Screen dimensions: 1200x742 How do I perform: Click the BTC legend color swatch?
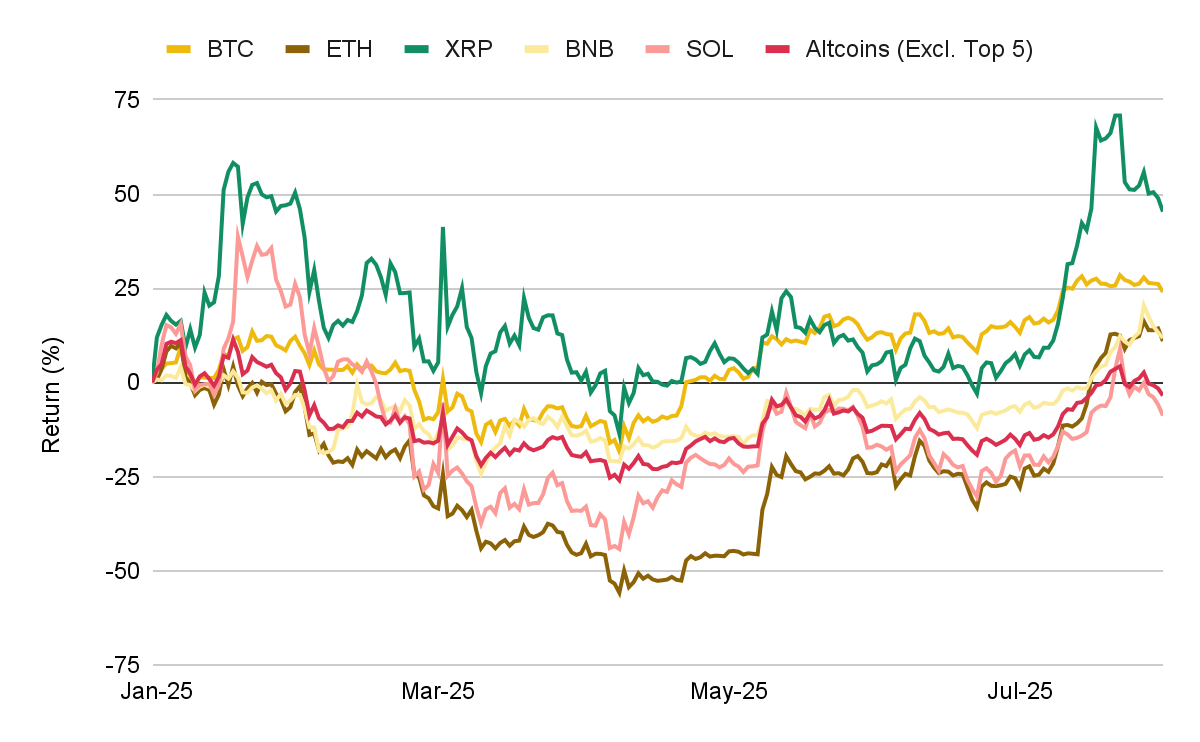[x=179, y=49]
